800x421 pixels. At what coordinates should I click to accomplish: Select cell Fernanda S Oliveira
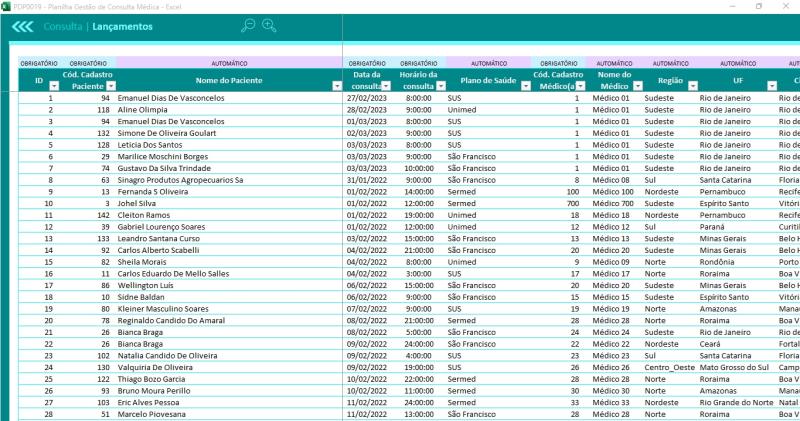229,192
